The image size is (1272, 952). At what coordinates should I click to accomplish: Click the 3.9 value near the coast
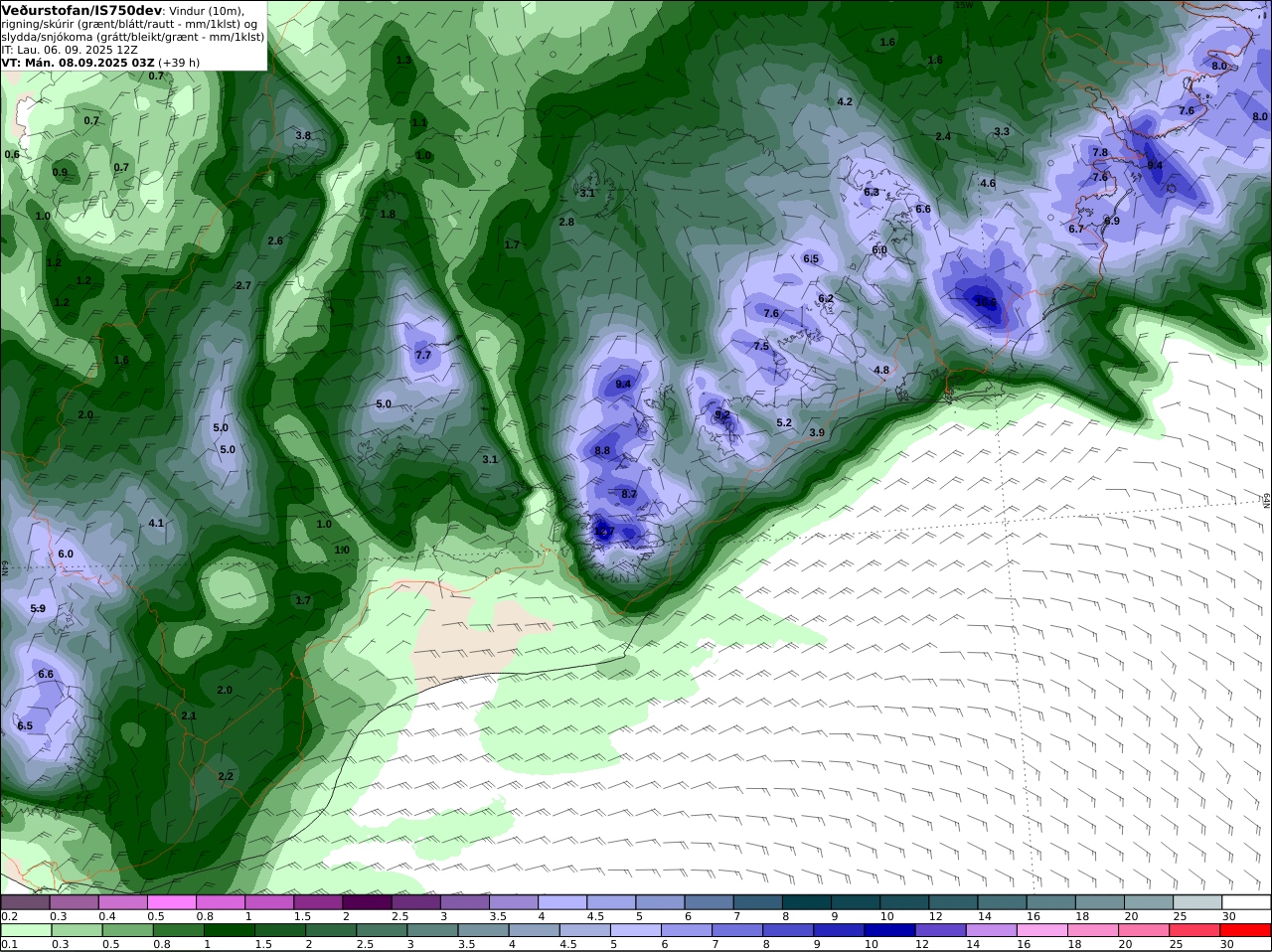[x=817, y=433]
